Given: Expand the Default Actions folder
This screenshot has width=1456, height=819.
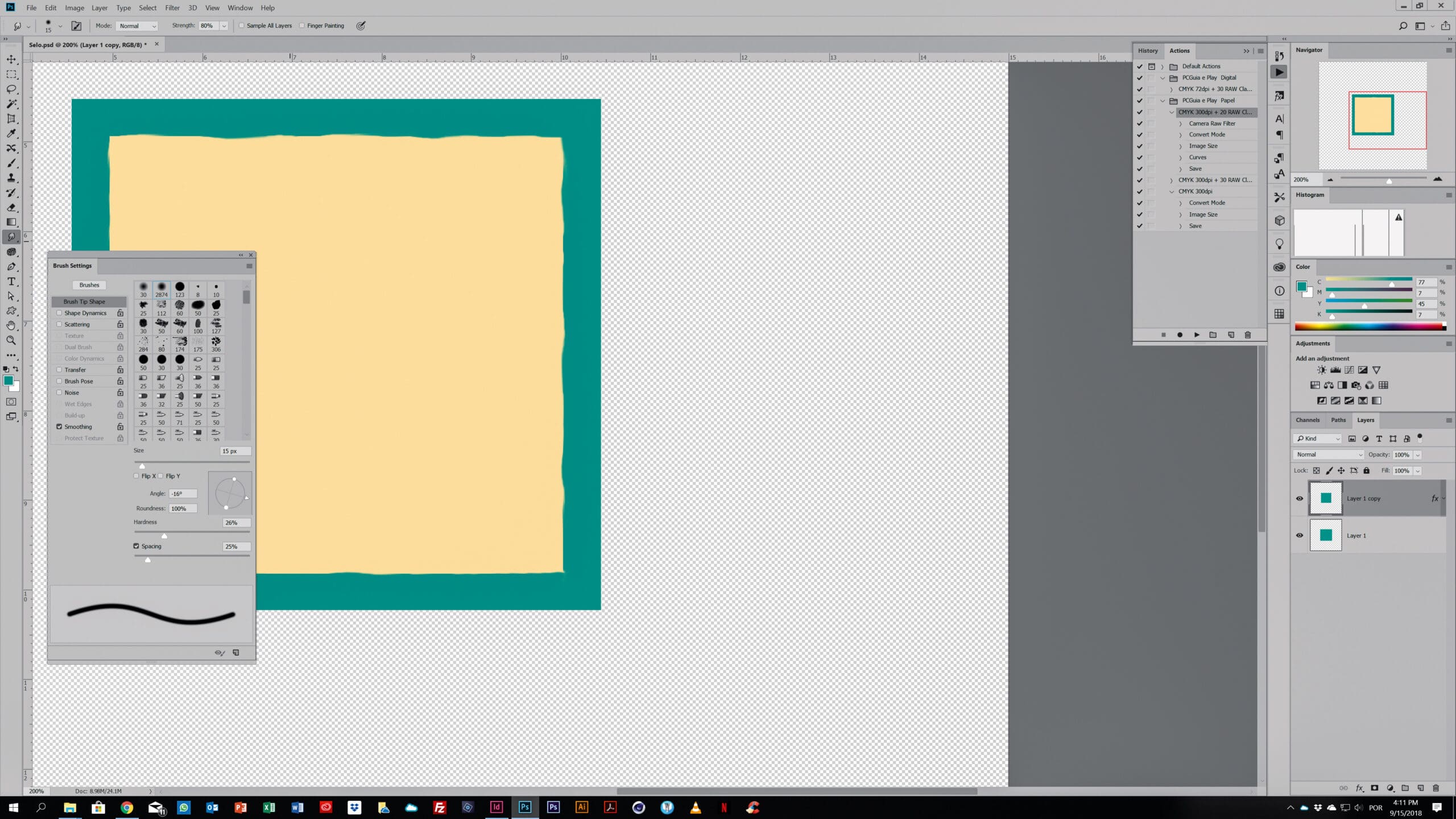Looking at the screenshot, I should pos(1163,67).
